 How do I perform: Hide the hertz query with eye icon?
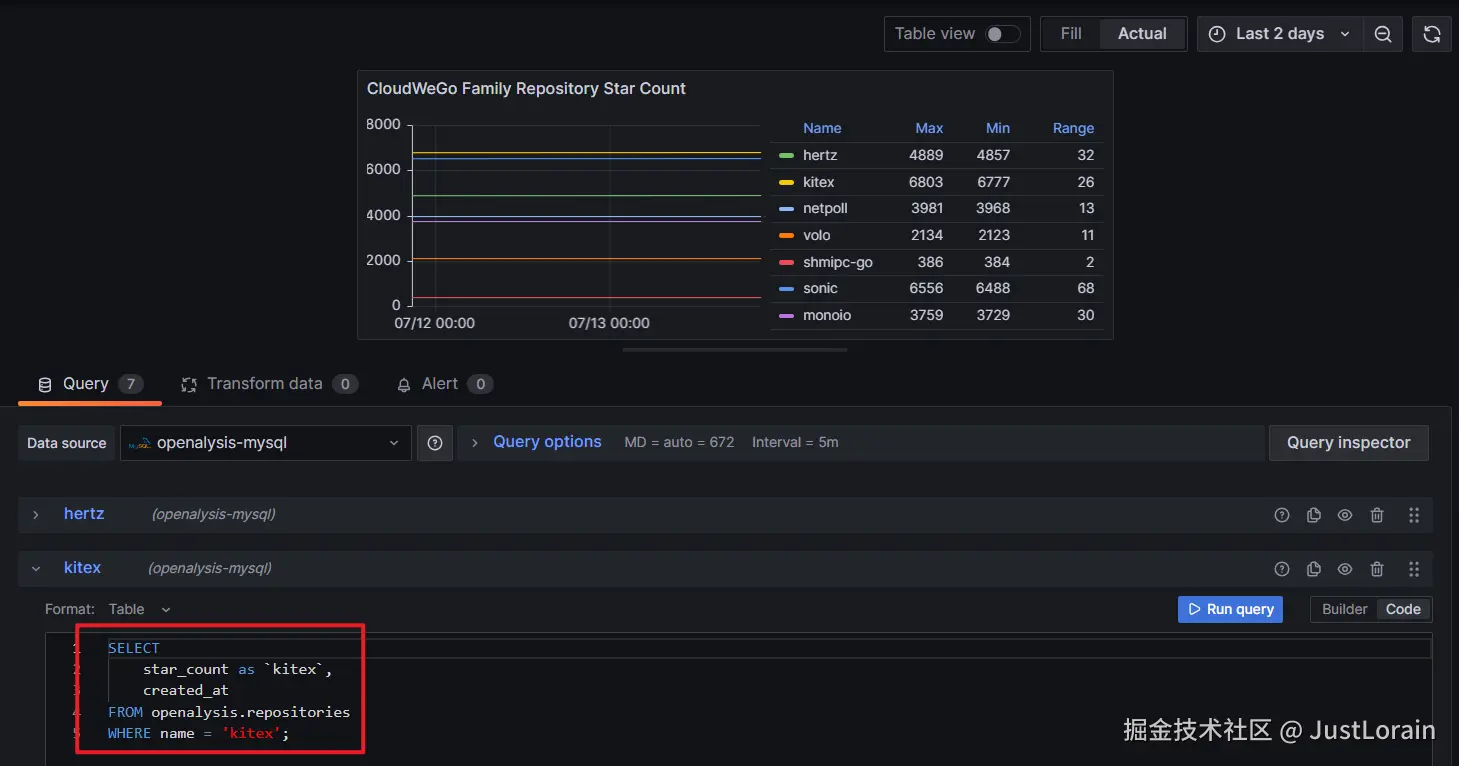click(x=1345, y=515)
